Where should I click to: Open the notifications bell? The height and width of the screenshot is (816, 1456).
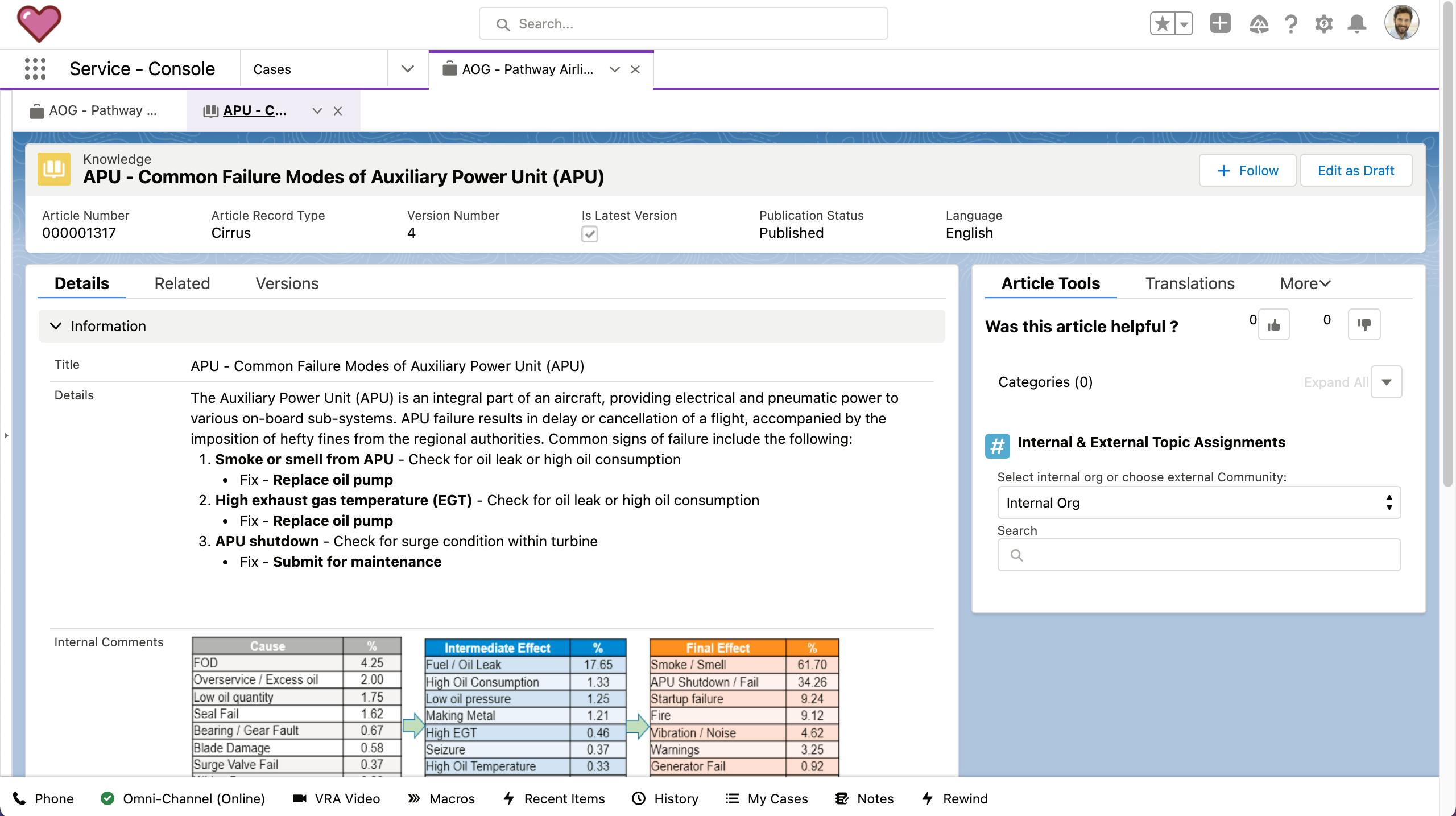pos(1357,24)
